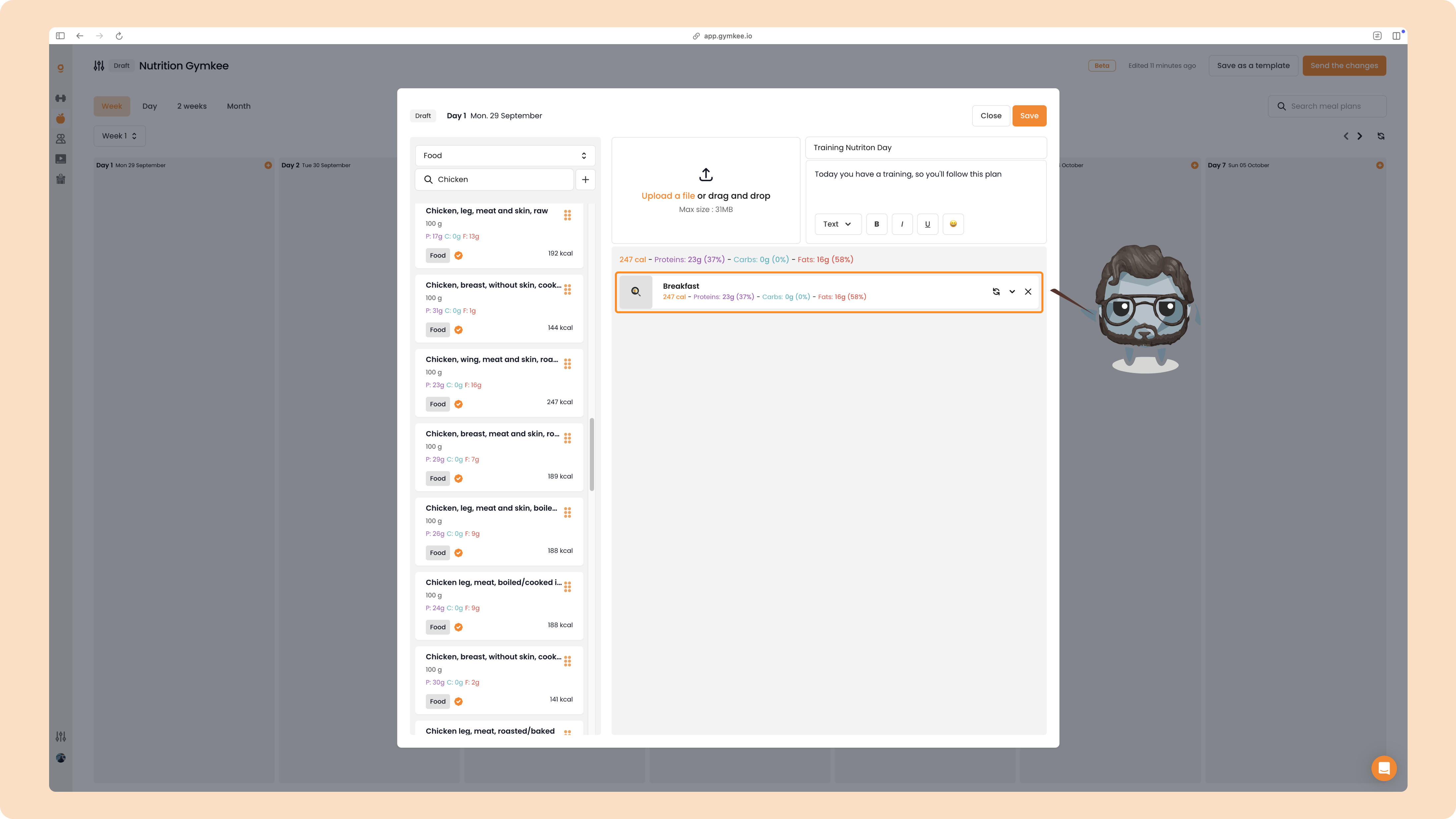The height and width of the screenshot is (819, 1456).
Task: Grab drag handle of Chicken, leg, raw card
Action: pos(567,215)
